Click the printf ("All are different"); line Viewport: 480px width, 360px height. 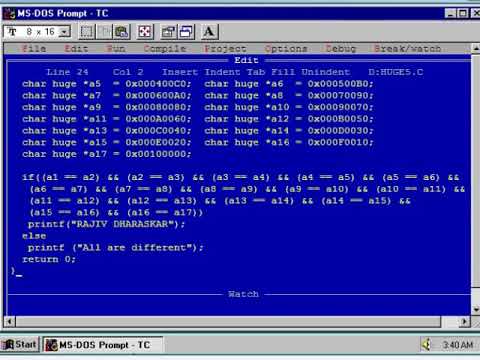(x=116, y=248)
